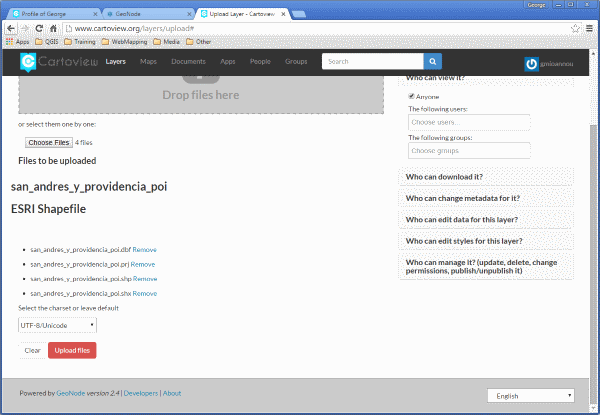Expand Who can manage it section

tap(486, 267)
